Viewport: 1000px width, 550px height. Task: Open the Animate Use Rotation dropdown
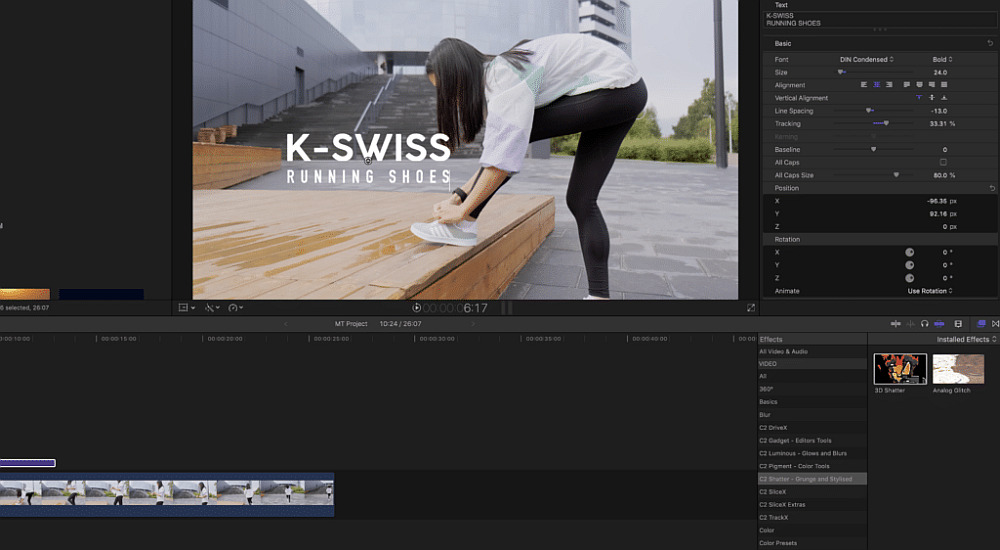coord(930,291)
